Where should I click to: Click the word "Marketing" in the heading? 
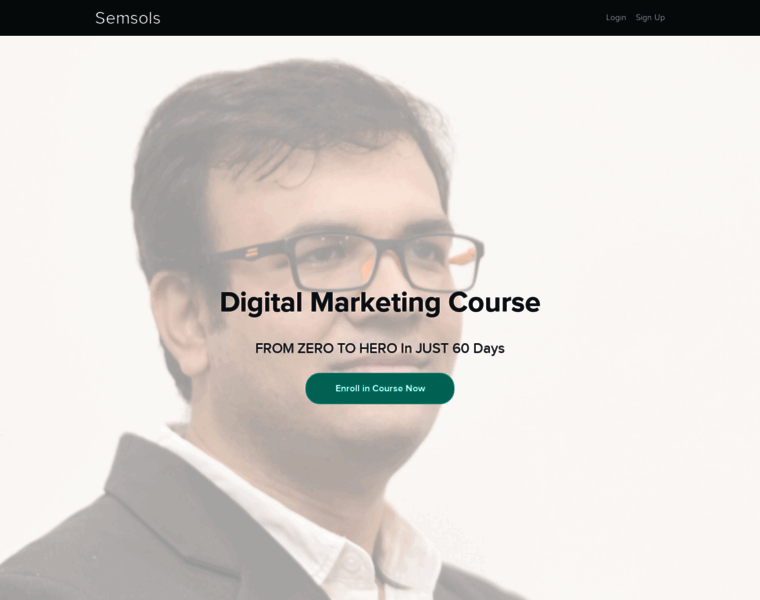click(375, 302)
